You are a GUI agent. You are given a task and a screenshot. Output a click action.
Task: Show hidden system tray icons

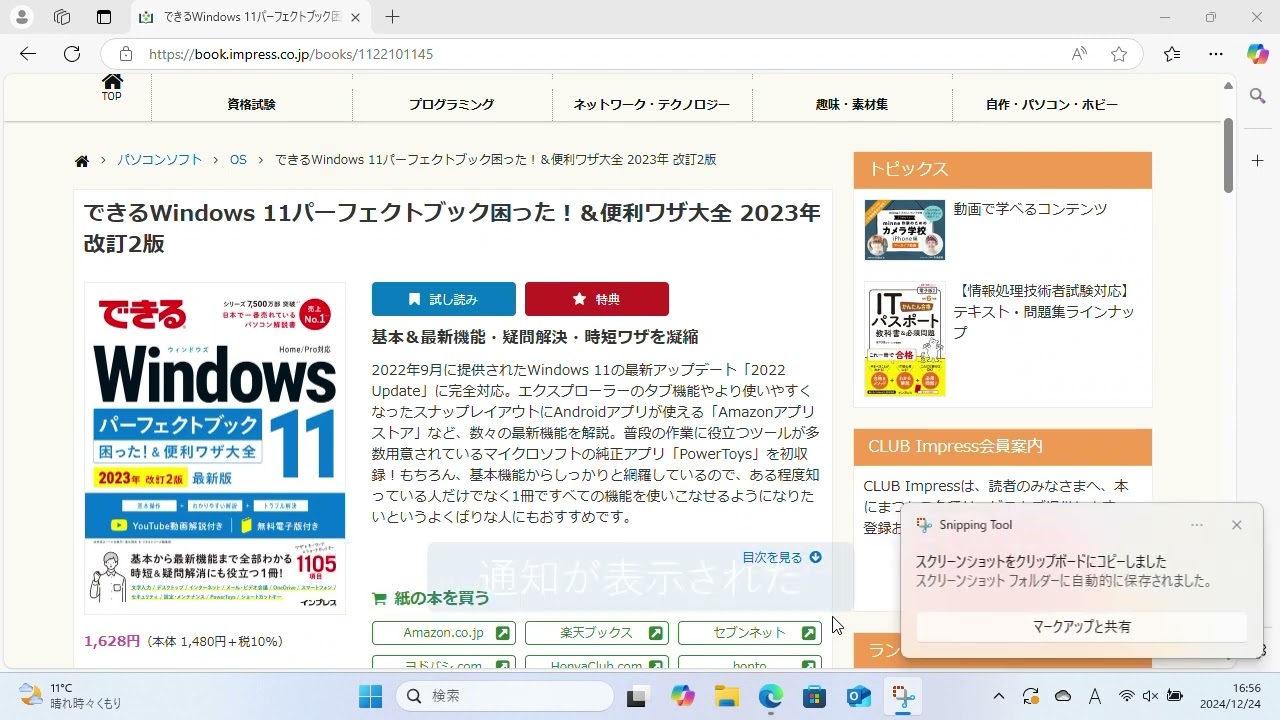[998, 696]
